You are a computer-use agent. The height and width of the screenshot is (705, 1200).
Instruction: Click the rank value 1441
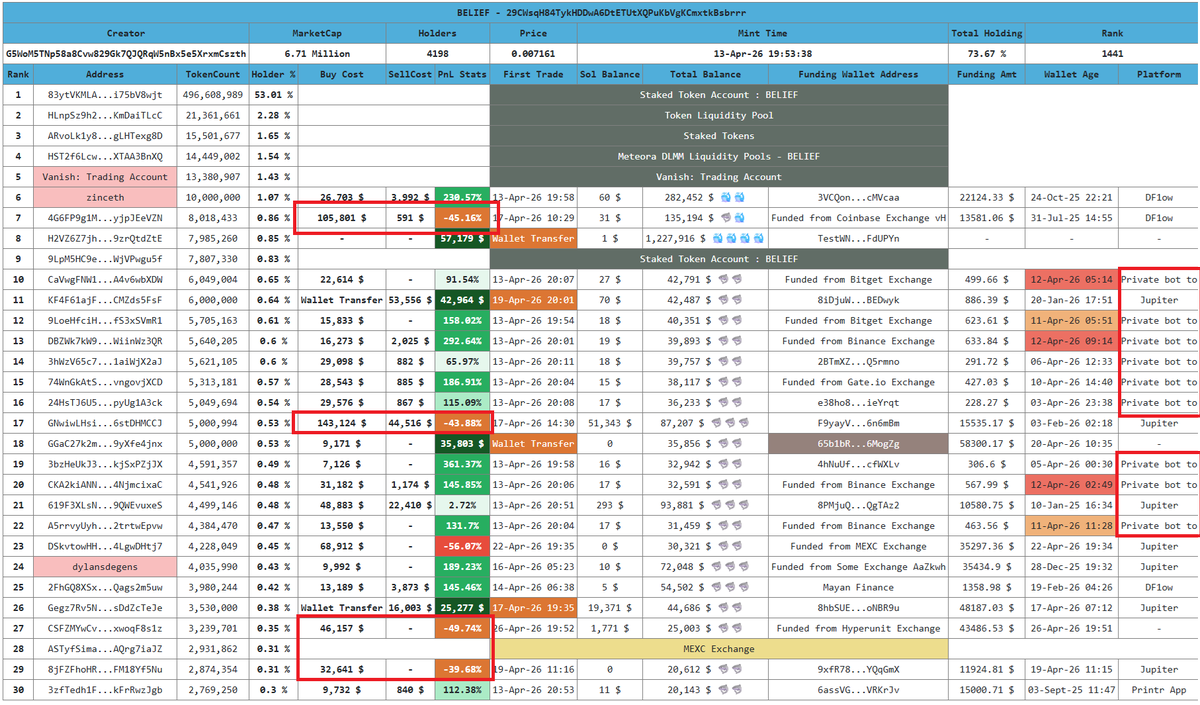(x=1110, y=53)
